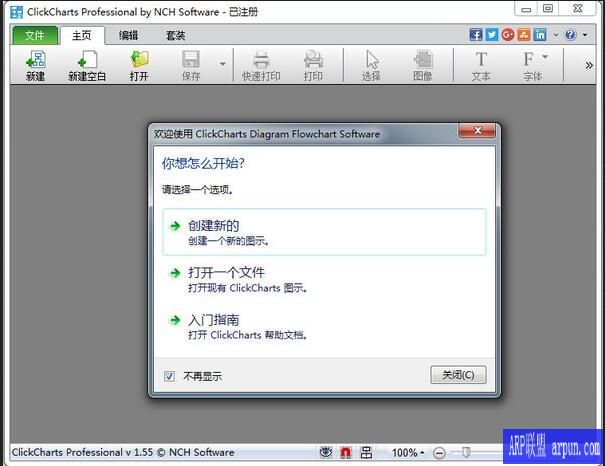605x466 pixels.
Task: Toggle the red magnet snap icon
Action: click(346, 452)
